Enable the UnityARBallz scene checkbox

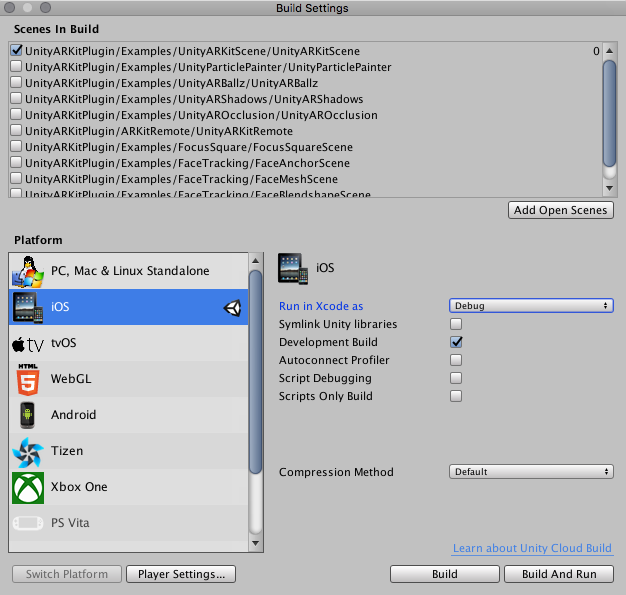(x=16, y=82)
